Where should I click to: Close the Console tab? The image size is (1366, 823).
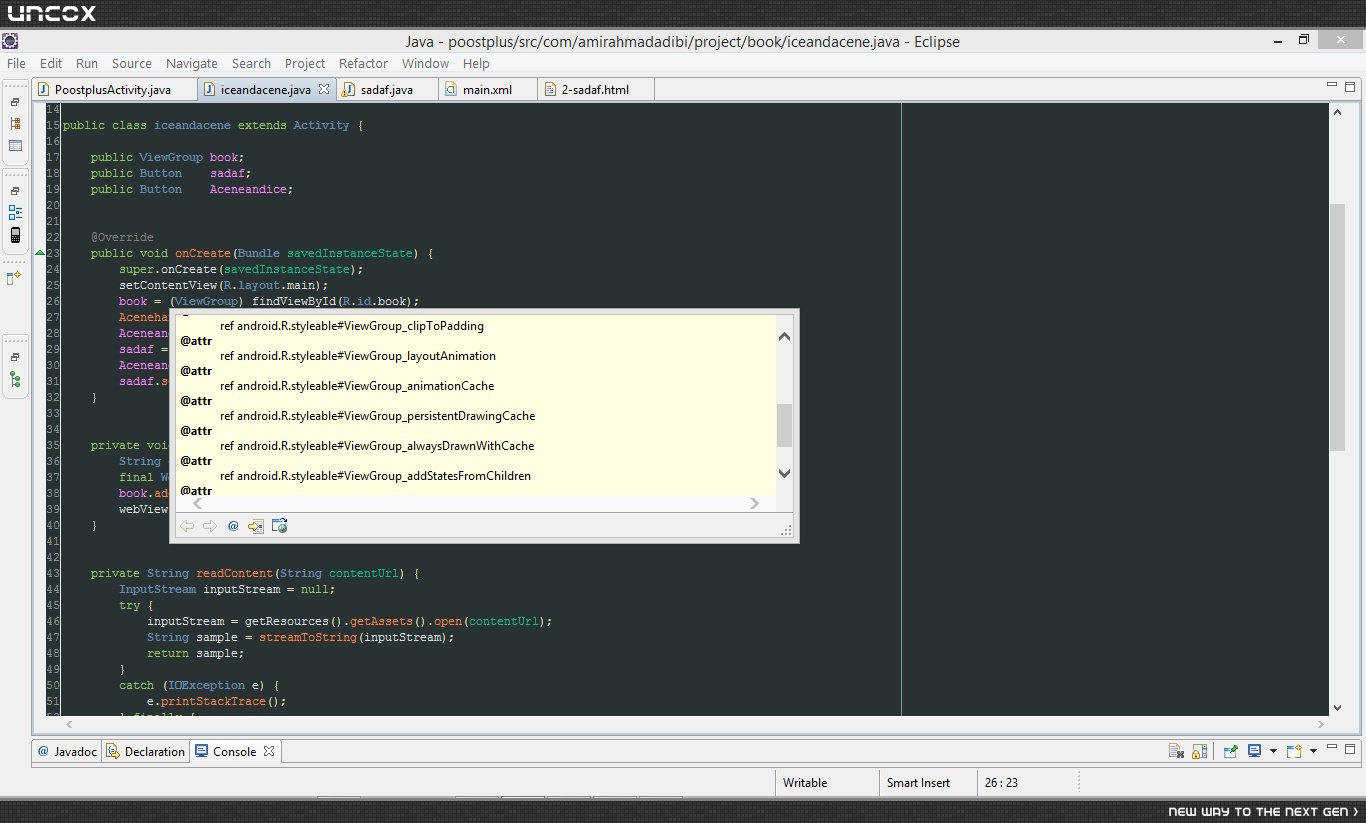(x=268, y=751)
